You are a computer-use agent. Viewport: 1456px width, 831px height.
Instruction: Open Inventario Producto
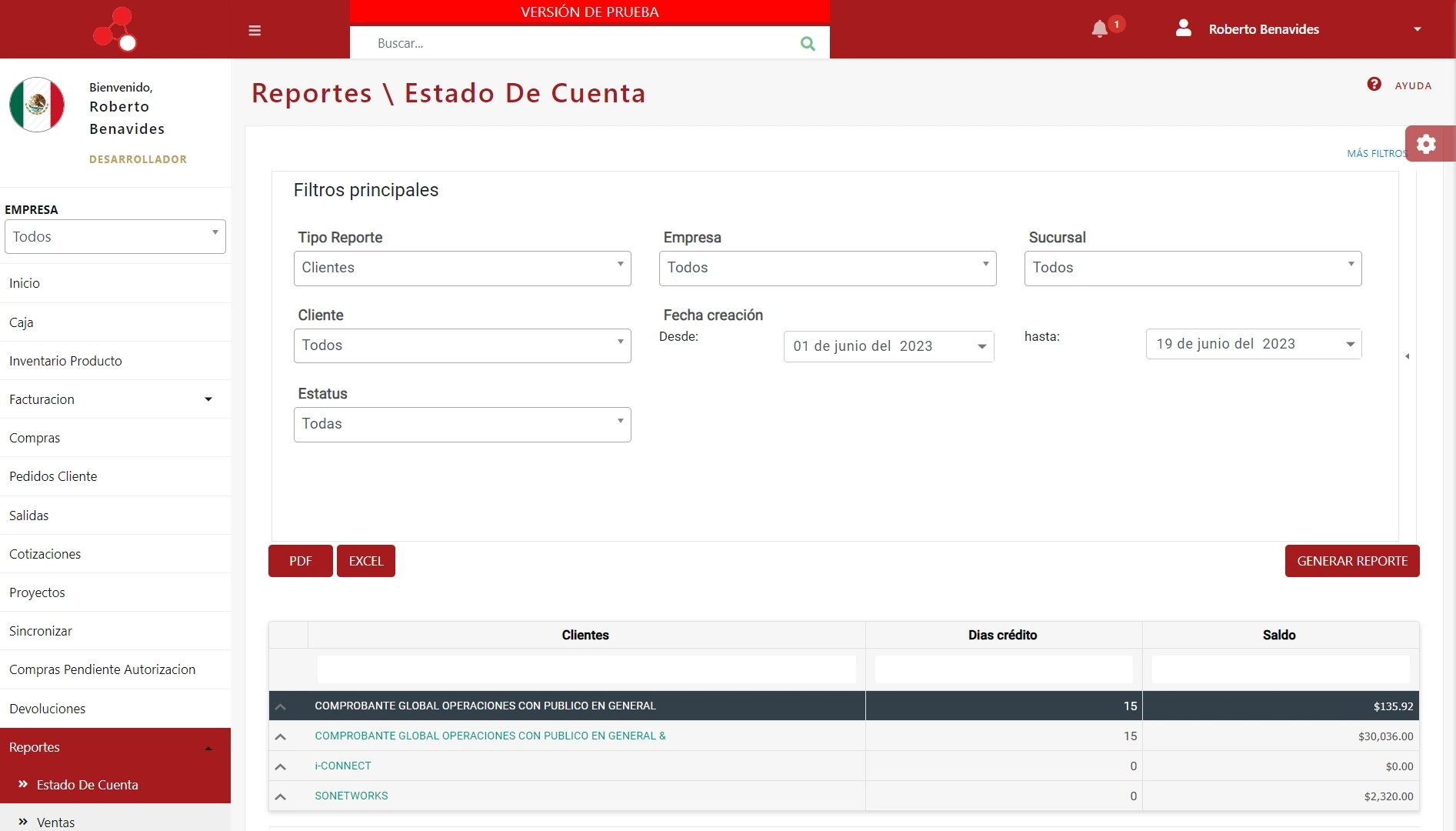coord(115,361)
